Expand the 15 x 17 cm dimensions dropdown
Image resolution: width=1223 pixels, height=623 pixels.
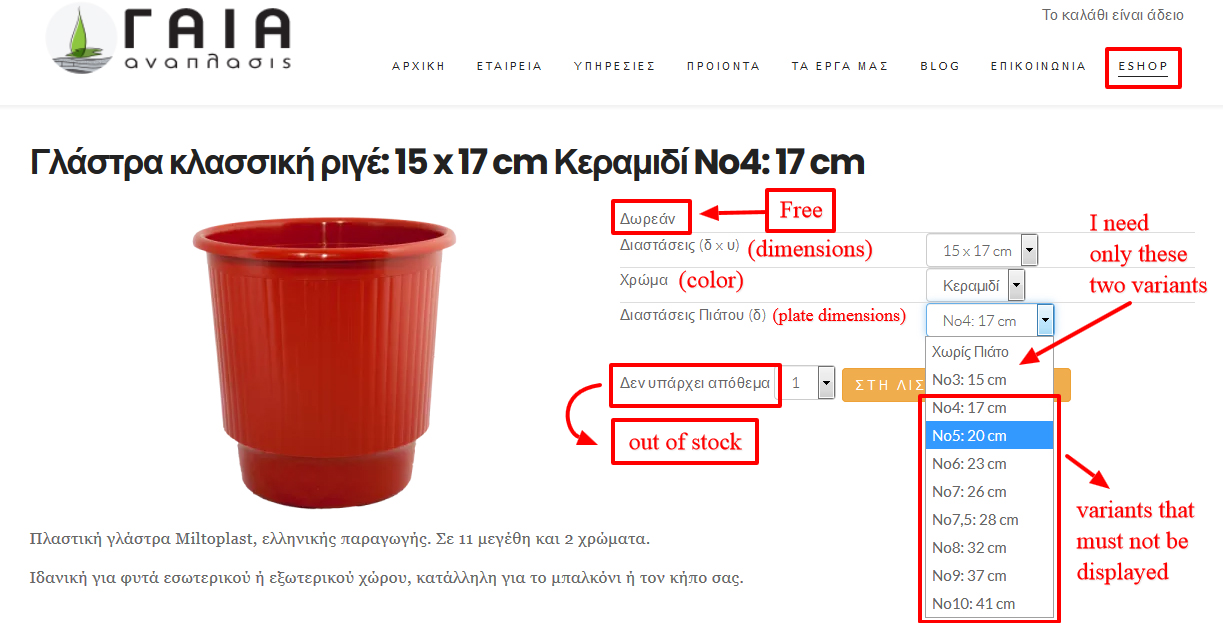click(x=983, y=250)
